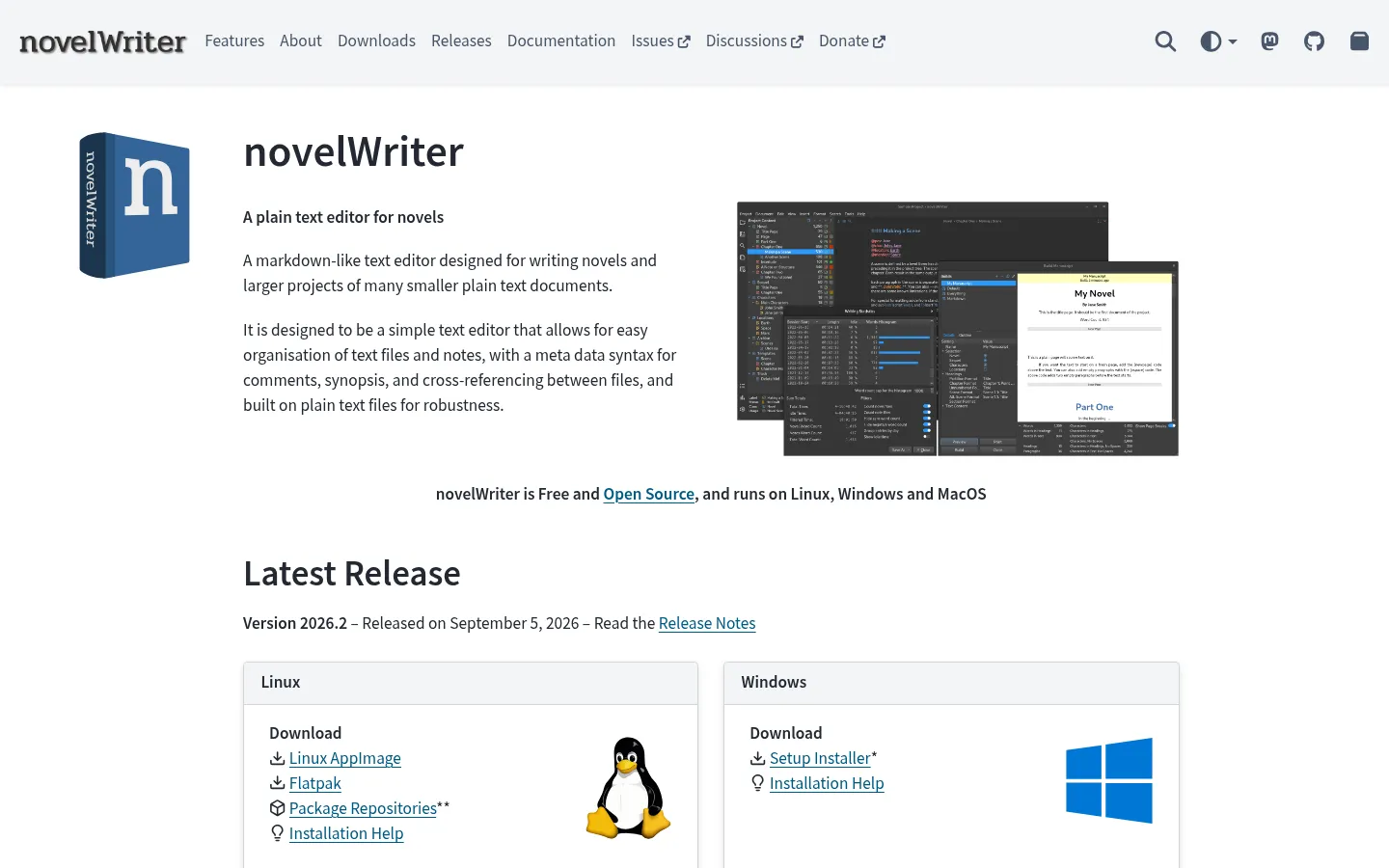Screen dimensions: 1389x868
Task: Click the Windows logo image
Action: pos(1109,780)
